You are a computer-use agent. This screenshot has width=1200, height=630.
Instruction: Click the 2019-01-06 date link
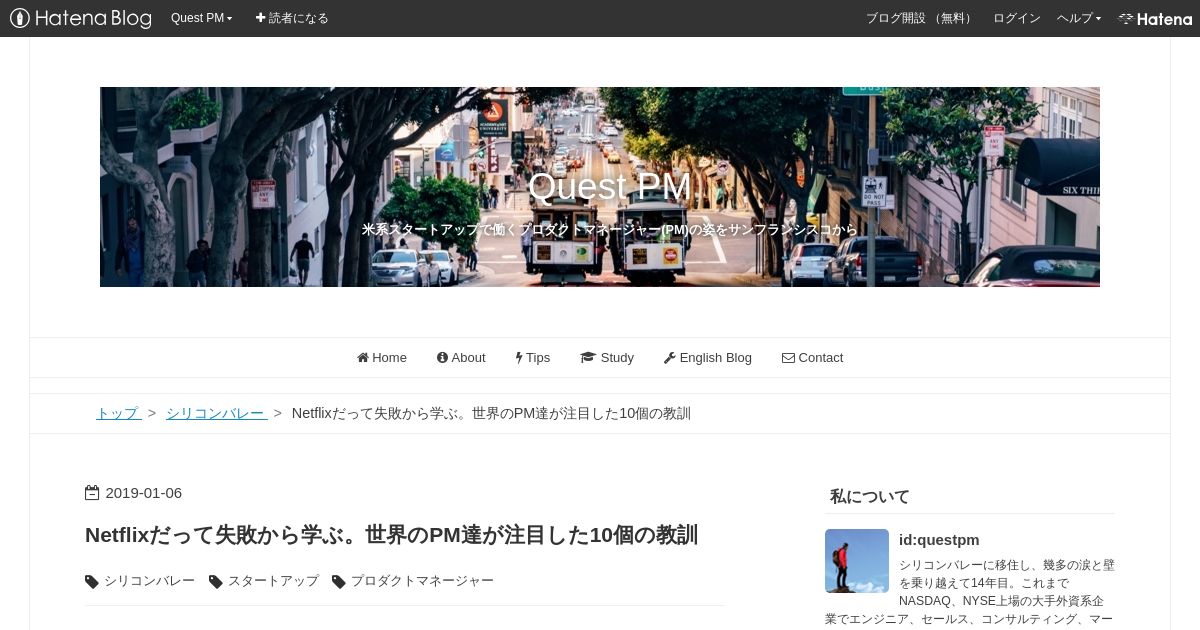pos(143,493)
